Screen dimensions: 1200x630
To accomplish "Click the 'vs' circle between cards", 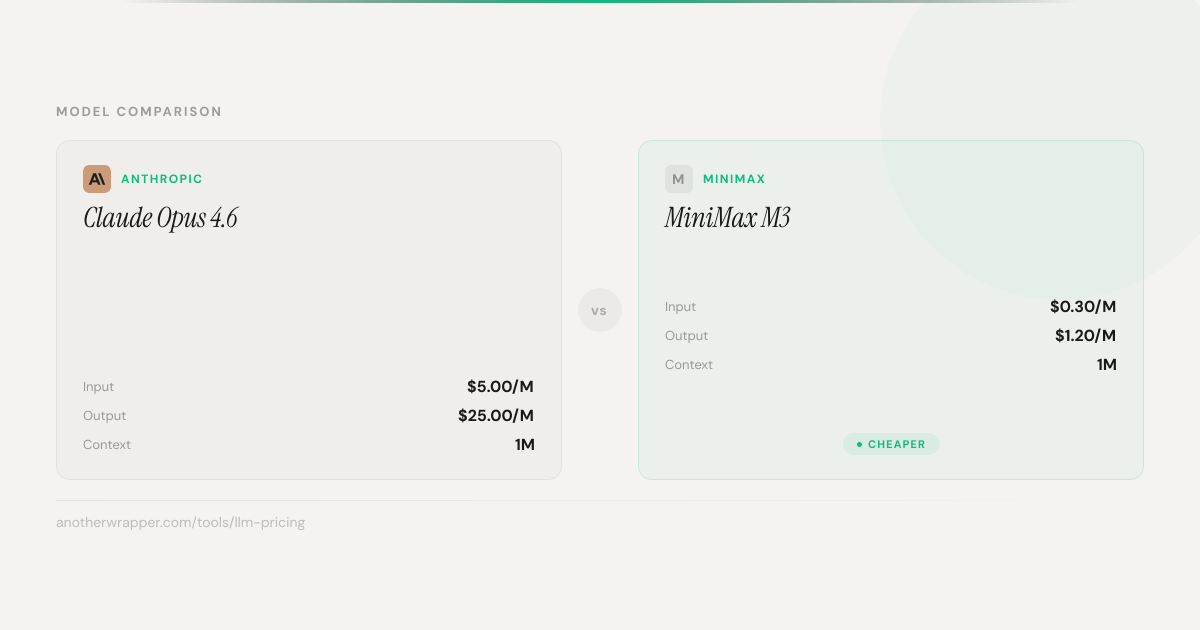I will click(x=600, y=310).
